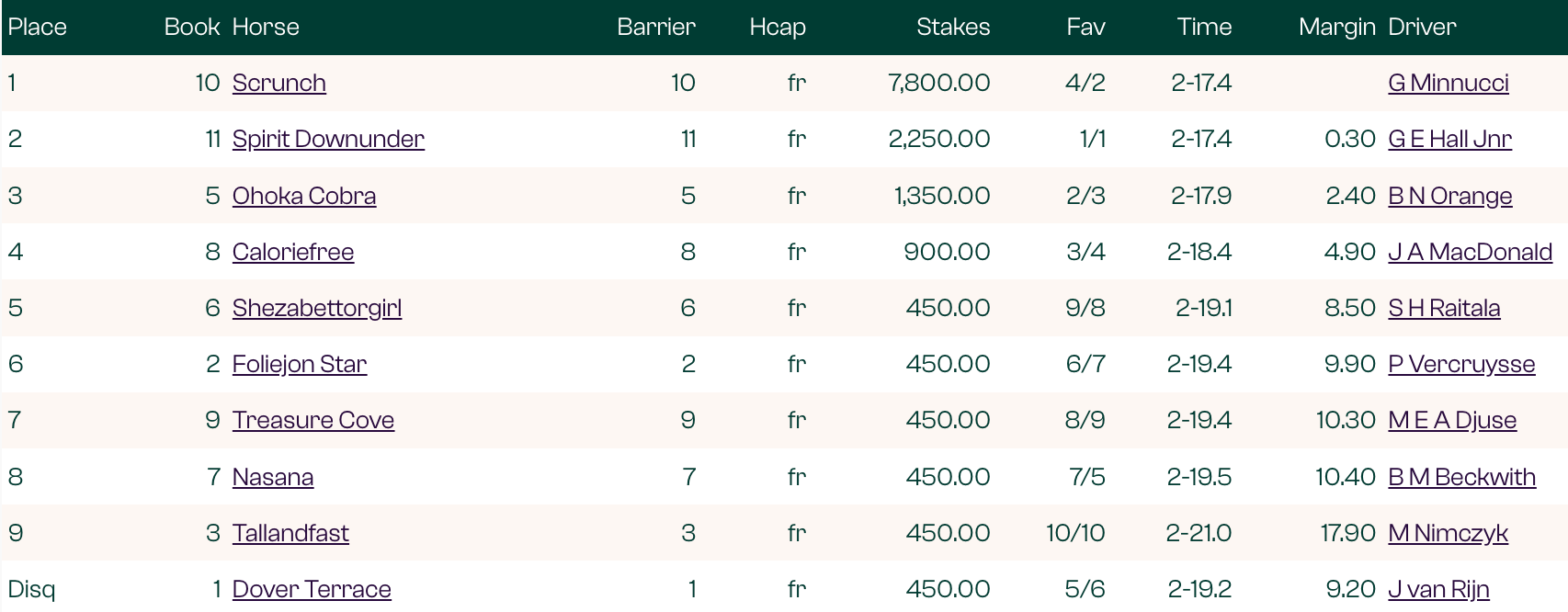Open the Tallandfast horse link
Image resolution: width=1568 pixels, height=612 pixels.
pos(290,533)
